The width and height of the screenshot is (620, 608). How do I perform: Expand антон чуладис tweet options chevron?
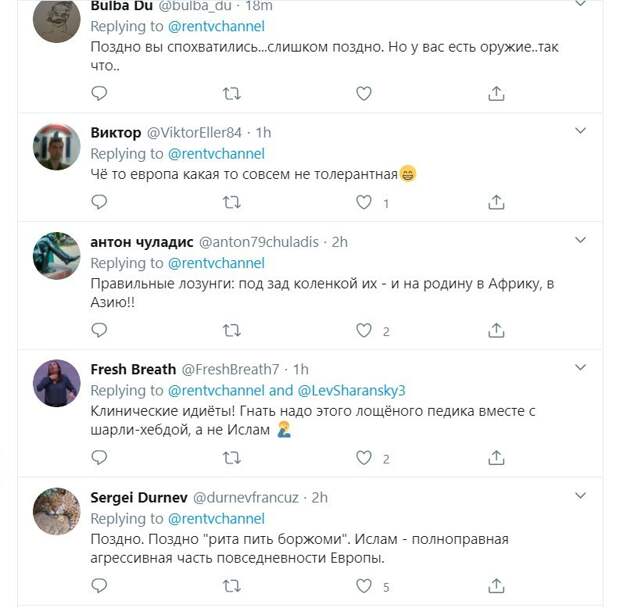pyautogui.click(x=579, y=241)
